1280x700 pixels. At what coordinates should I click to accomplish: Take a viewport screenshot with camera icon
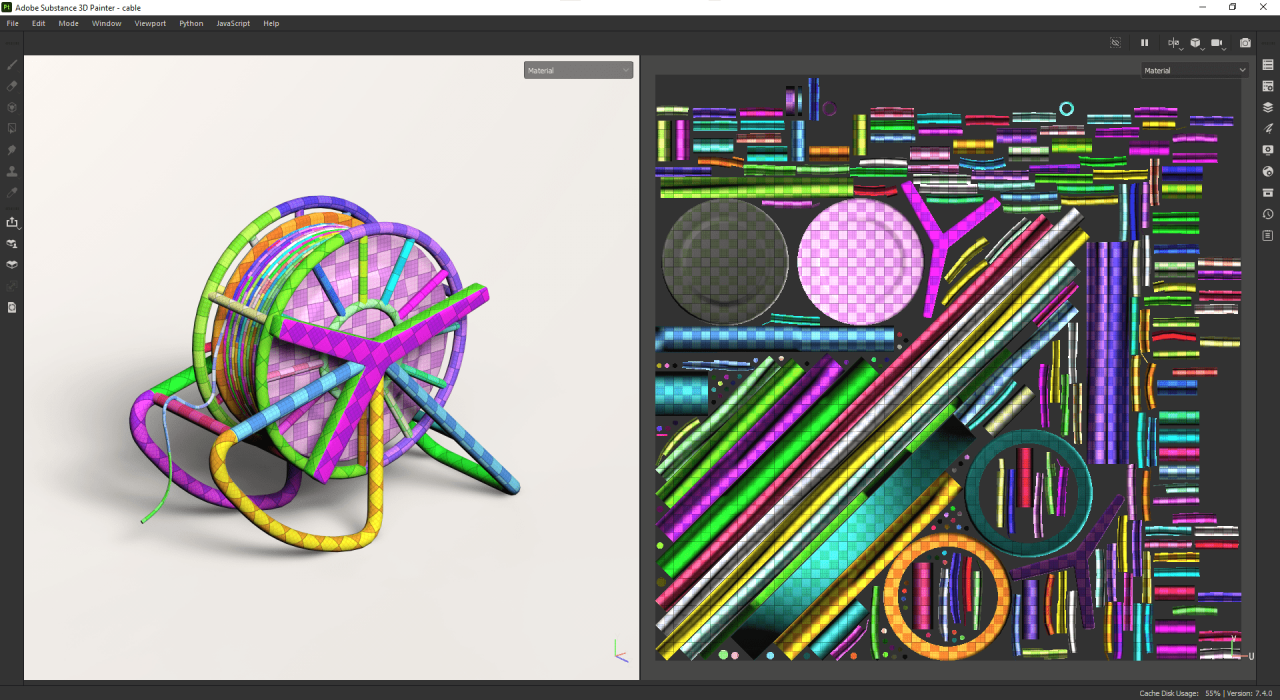click(1245, 43)
